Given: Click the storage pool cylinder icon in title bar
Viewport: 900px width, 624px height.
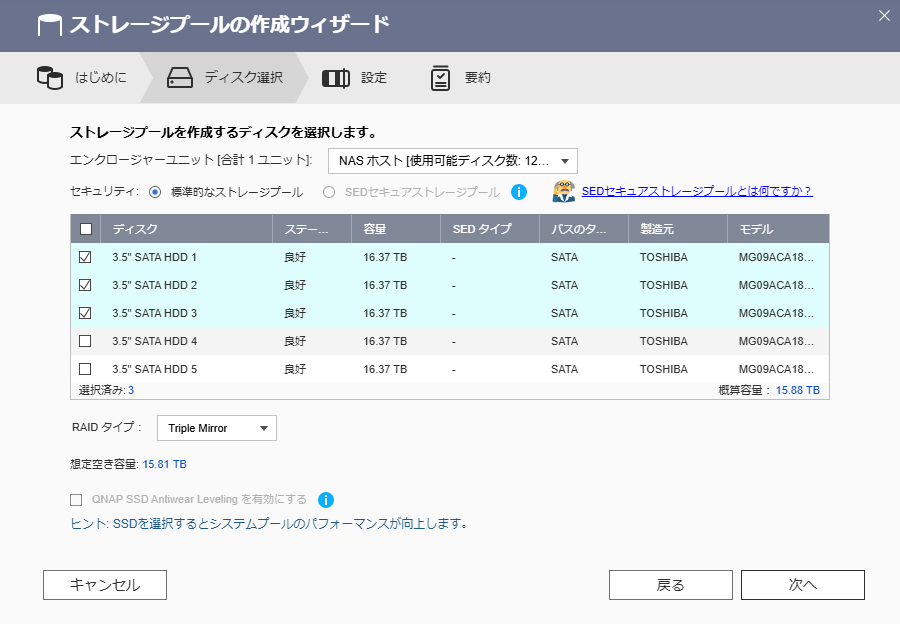Looking at the screenshot, I should pyautogui.click(x=49, y=25).
